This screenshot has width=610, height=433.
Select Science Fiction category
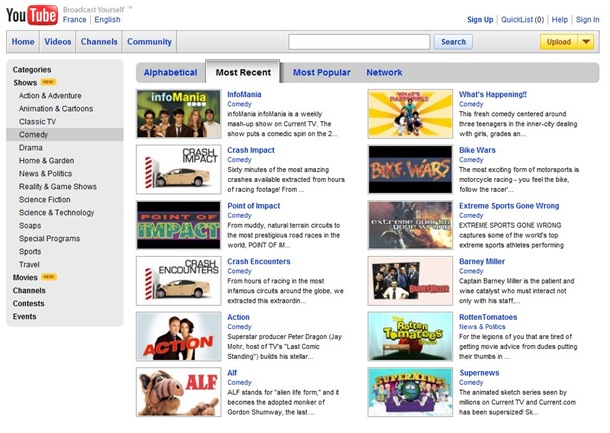tap(45, 200)
